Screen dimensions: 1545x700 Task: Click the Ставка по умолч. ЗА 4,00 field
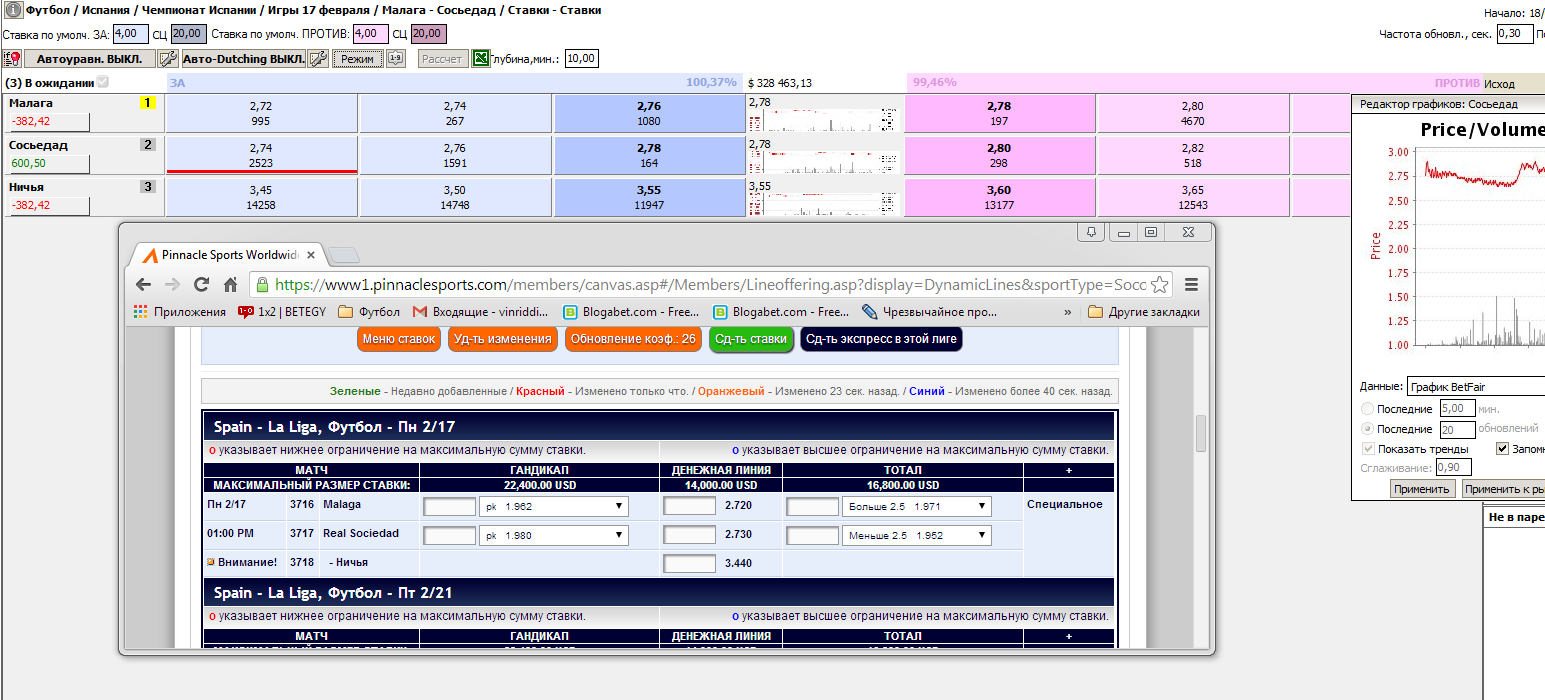(x=131, y=33)
